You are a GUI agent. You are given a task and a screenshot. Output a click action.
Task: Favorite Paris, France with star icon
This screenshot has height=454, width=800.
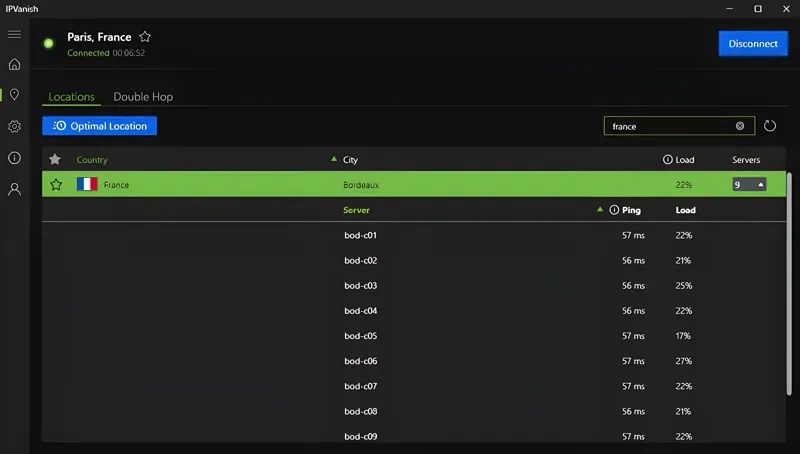tap(145, 37)
